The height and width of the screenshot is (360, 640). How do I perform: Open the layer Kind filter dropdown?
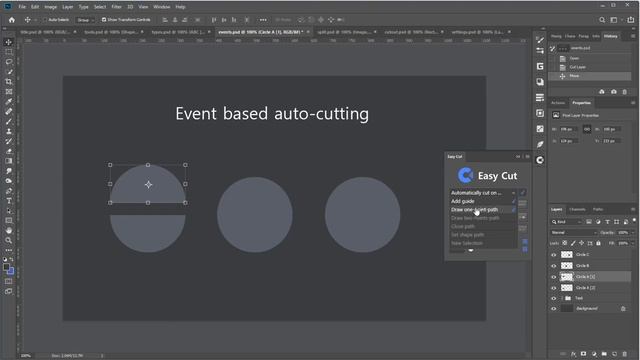click(x=567, y=222)
